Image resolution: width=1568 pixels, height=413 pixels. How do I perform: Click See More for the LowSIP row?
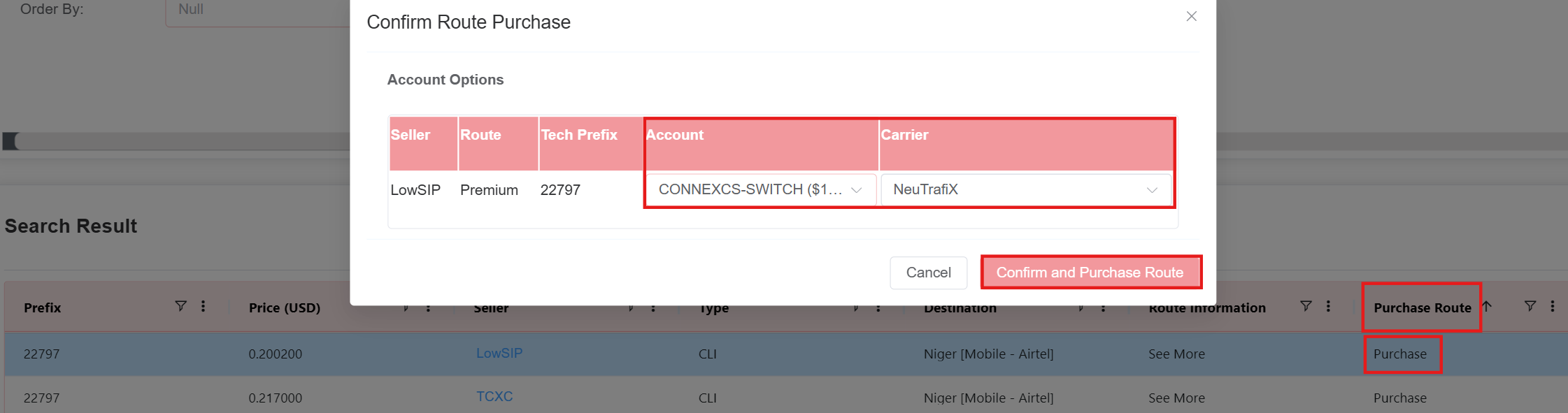[1176, 354]
